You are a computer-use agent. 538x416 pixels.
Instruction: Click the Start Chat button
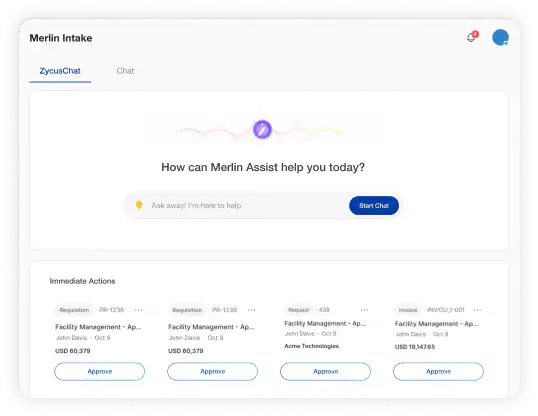(374, 206)
